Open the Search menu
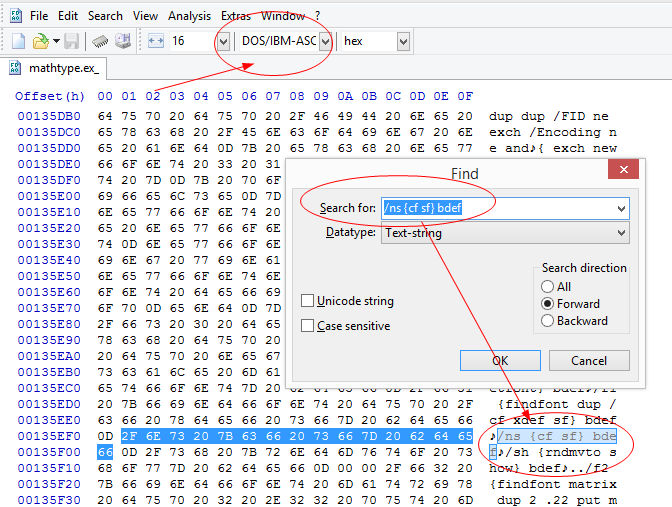 pos(105,16)
